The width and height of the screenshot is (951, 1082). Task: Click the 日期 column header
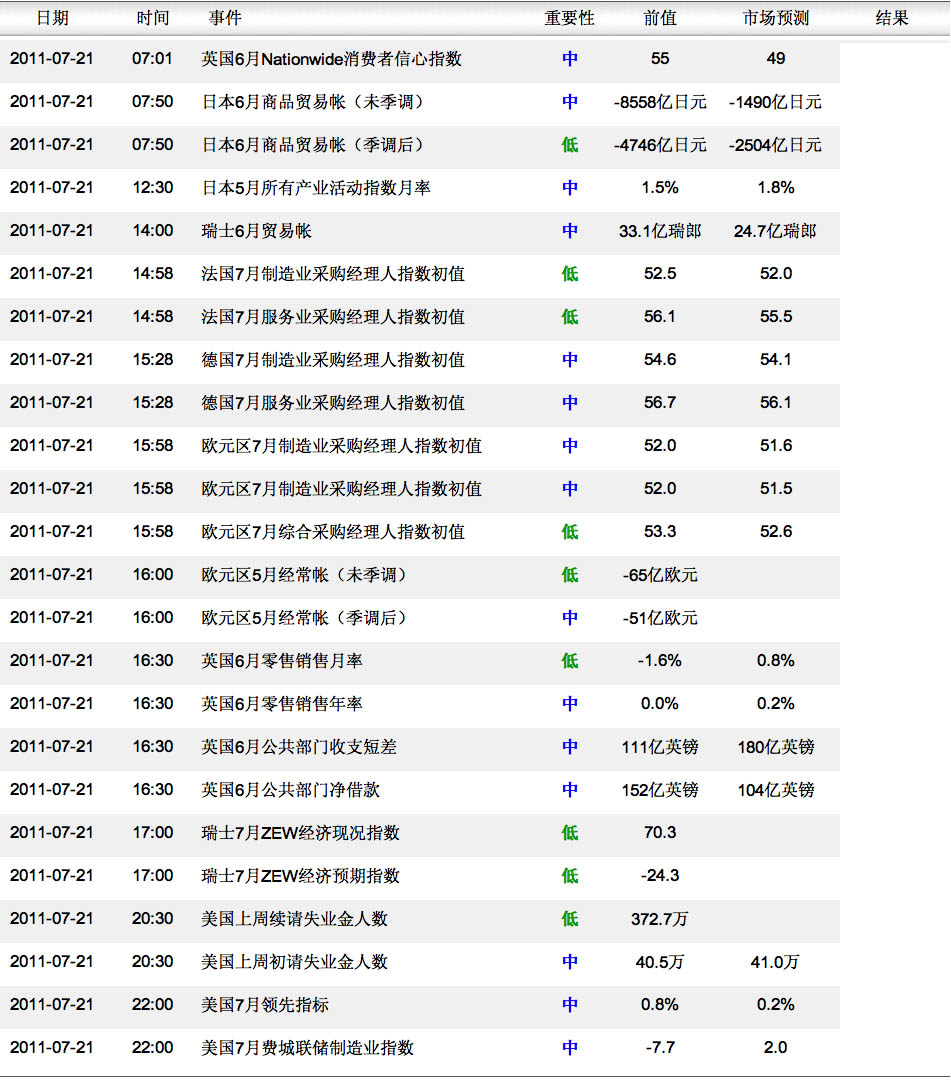click(x=52, y=18)
